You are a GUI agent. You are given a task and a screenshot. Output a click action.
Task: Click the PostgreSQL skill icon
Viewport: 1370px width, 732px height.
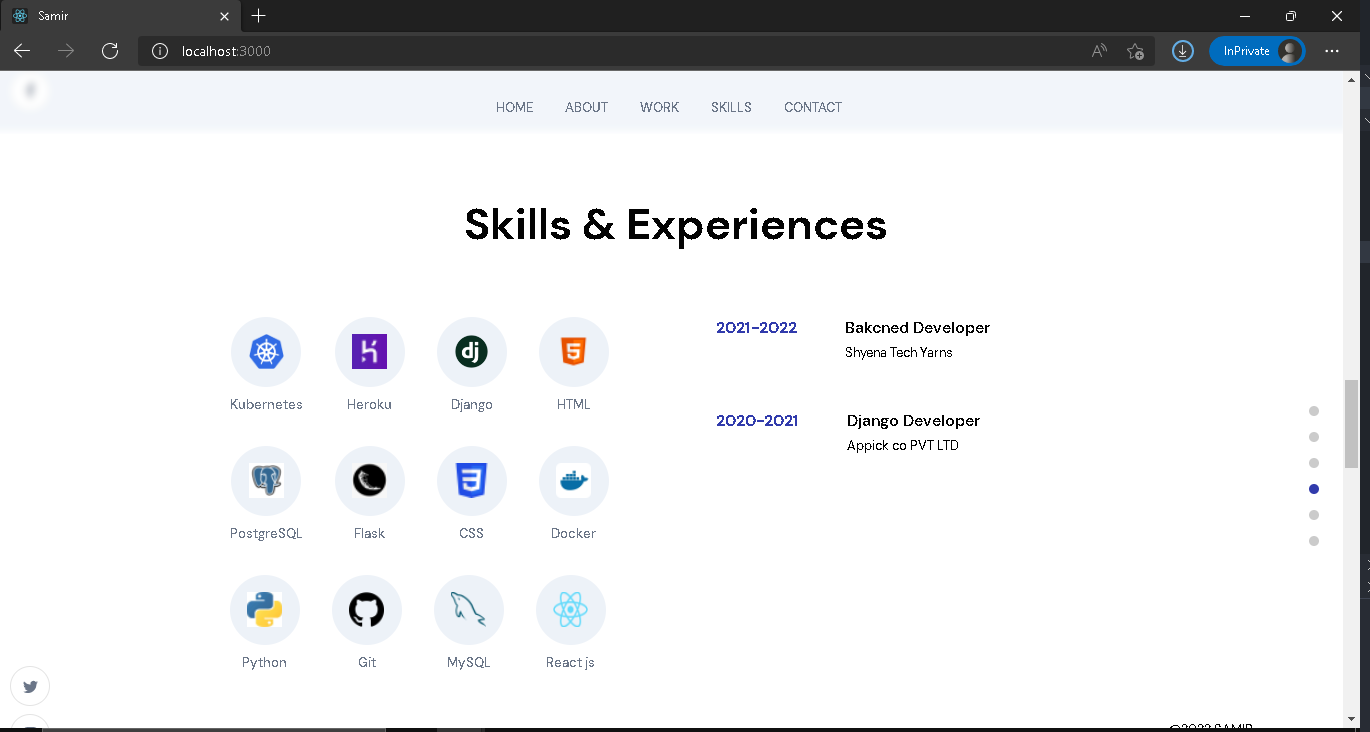point(265,480)
